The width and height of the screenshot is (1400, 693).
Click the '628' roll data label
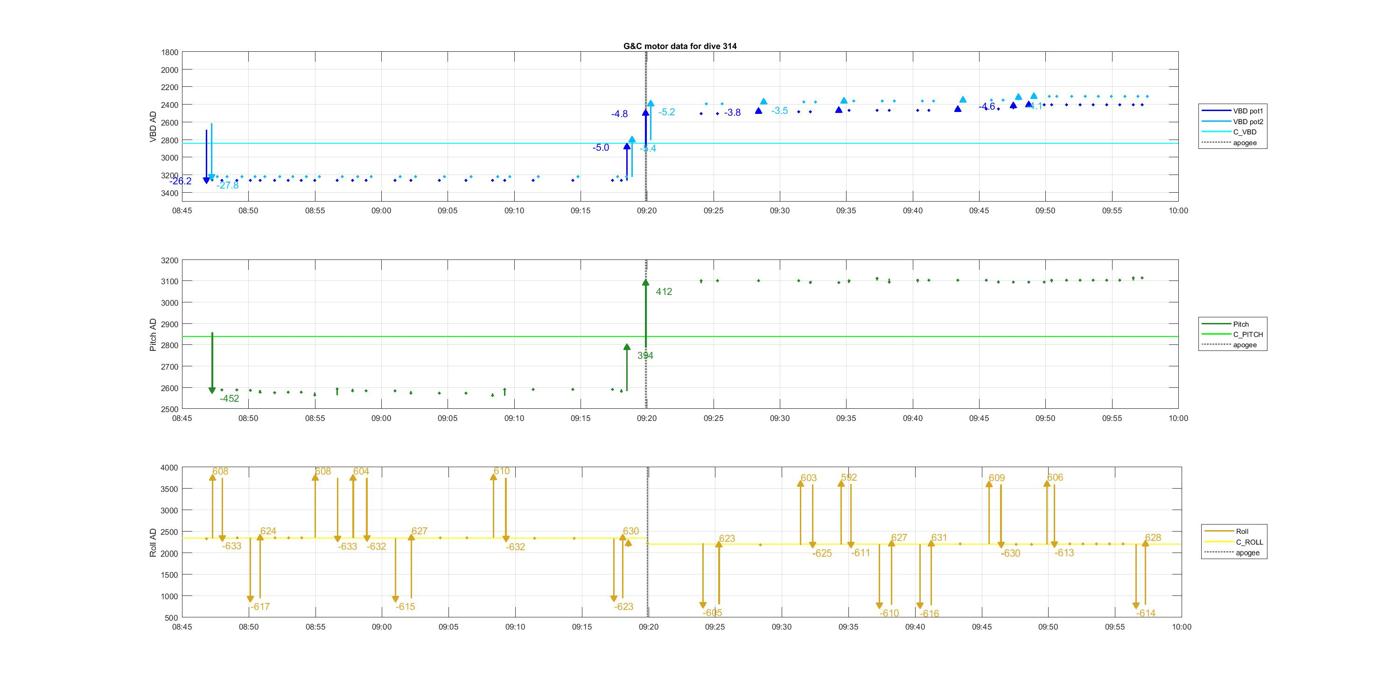click(1153, 538)
